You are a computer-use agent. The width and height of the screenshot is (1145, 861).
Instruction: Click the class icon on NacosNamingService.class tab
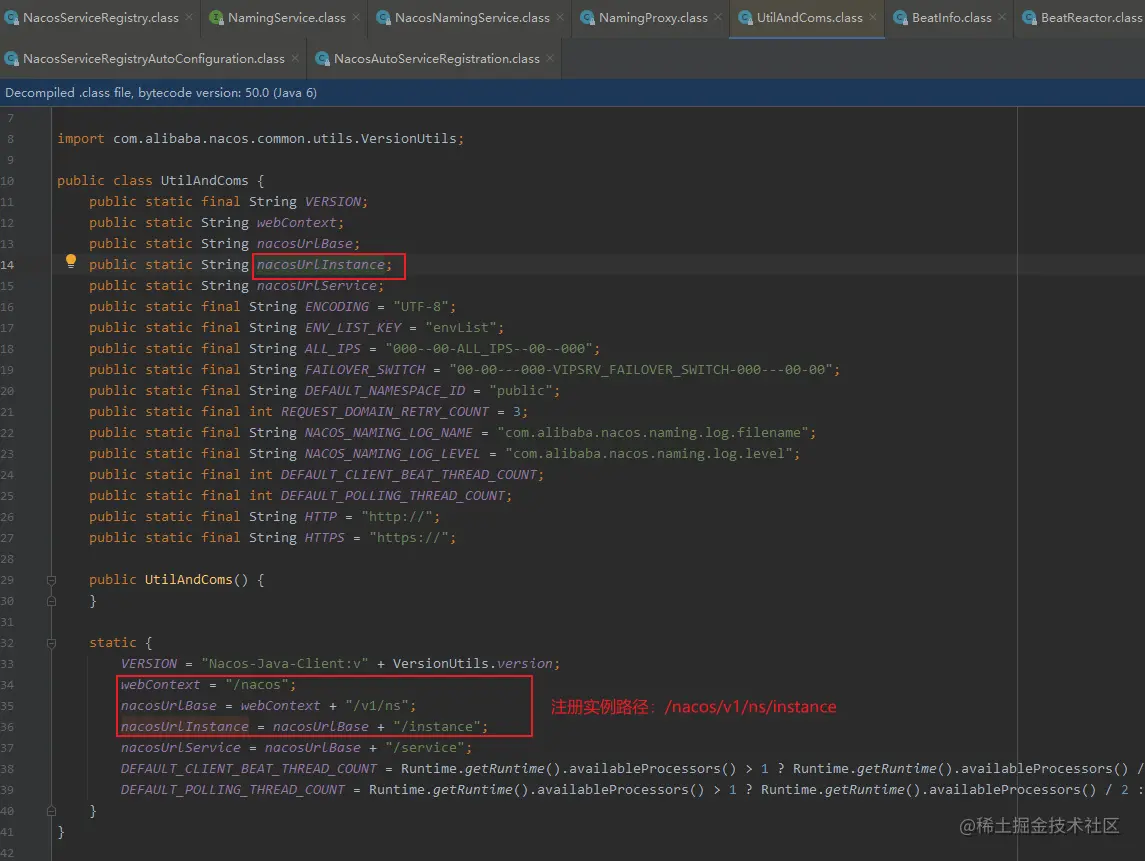pos(383,18)
